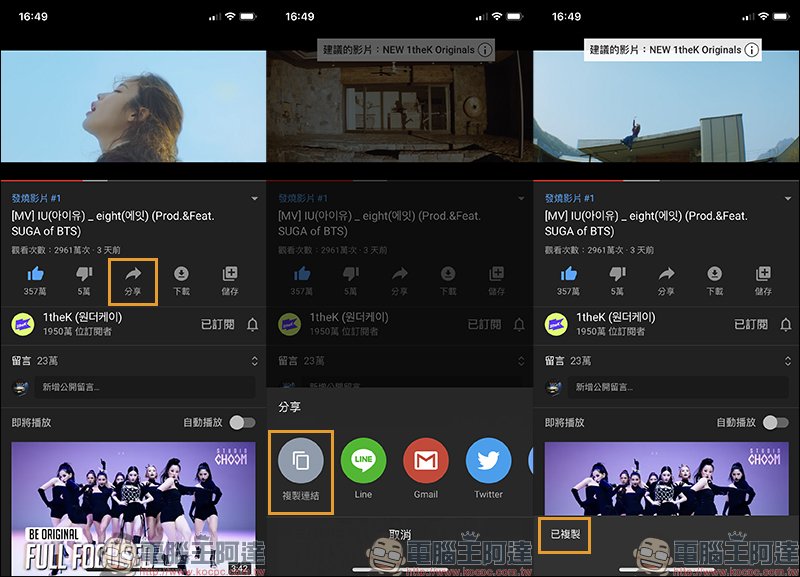Image resolution: width=800 pixels, height=577 pixels.
Task: Tap 已訂閱 subscribed button in left screen
Action: point(218,324)
